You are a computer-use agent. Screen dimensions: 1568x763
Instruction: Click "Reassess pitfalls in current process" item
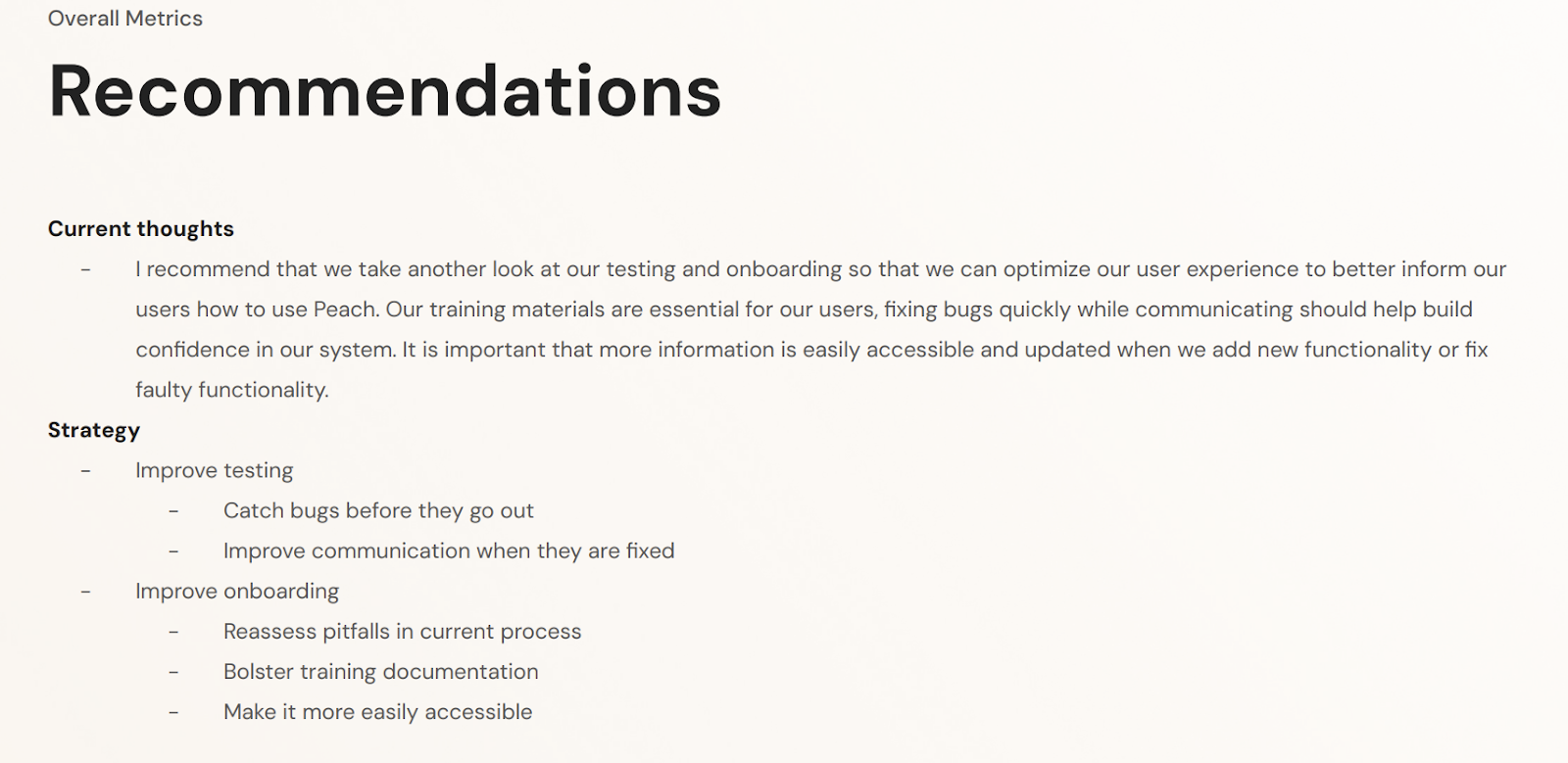(x=402, y=632)
